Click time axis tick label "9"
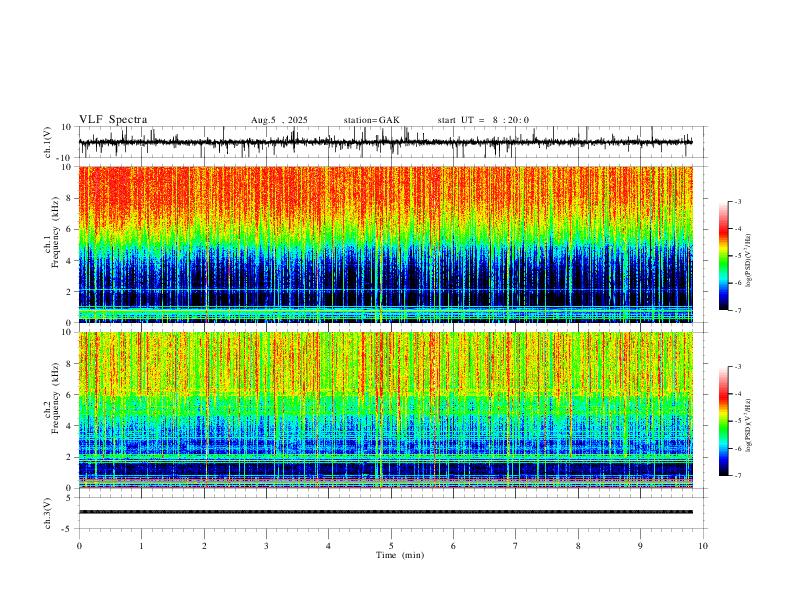792x612 pixels. 640,546
